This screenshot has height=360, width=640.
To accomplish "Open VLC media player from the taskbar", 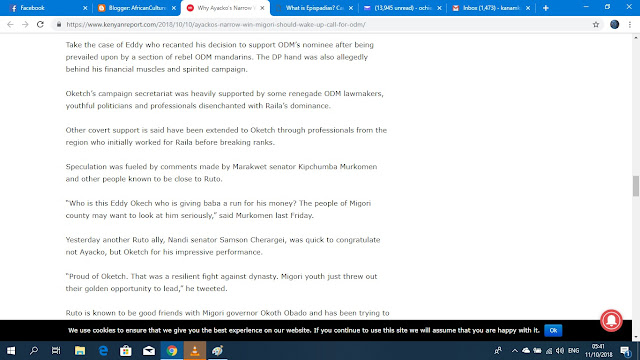I will 195,351.
